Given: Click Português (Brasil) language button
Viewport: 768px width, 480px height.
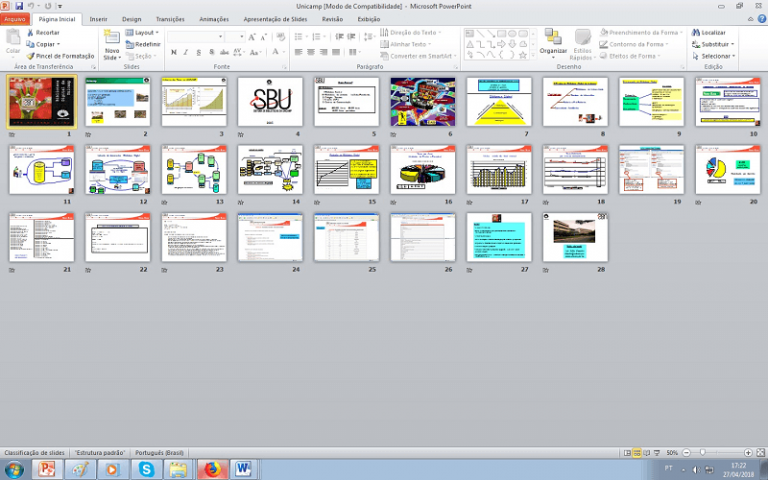Looking at the screenshot, I should [x=160, y=453].
